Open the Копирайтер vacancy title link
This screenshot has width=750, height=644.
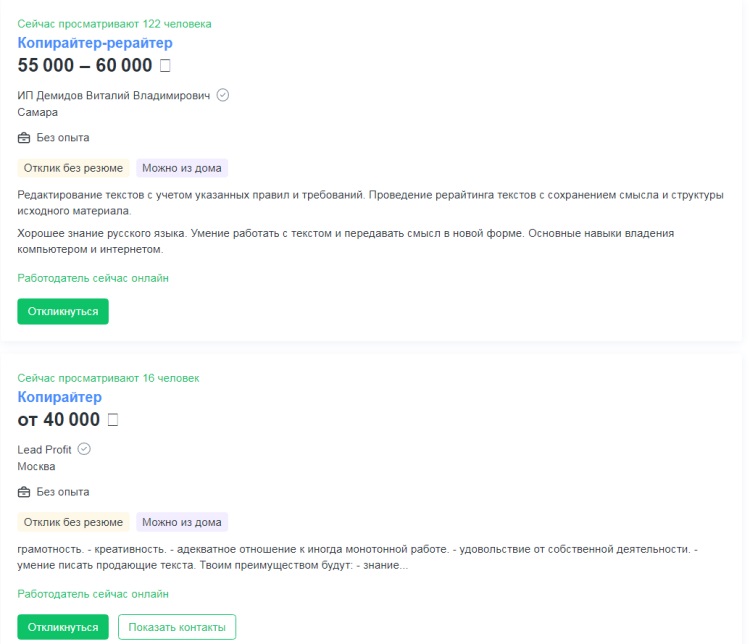tap(60, 397)
